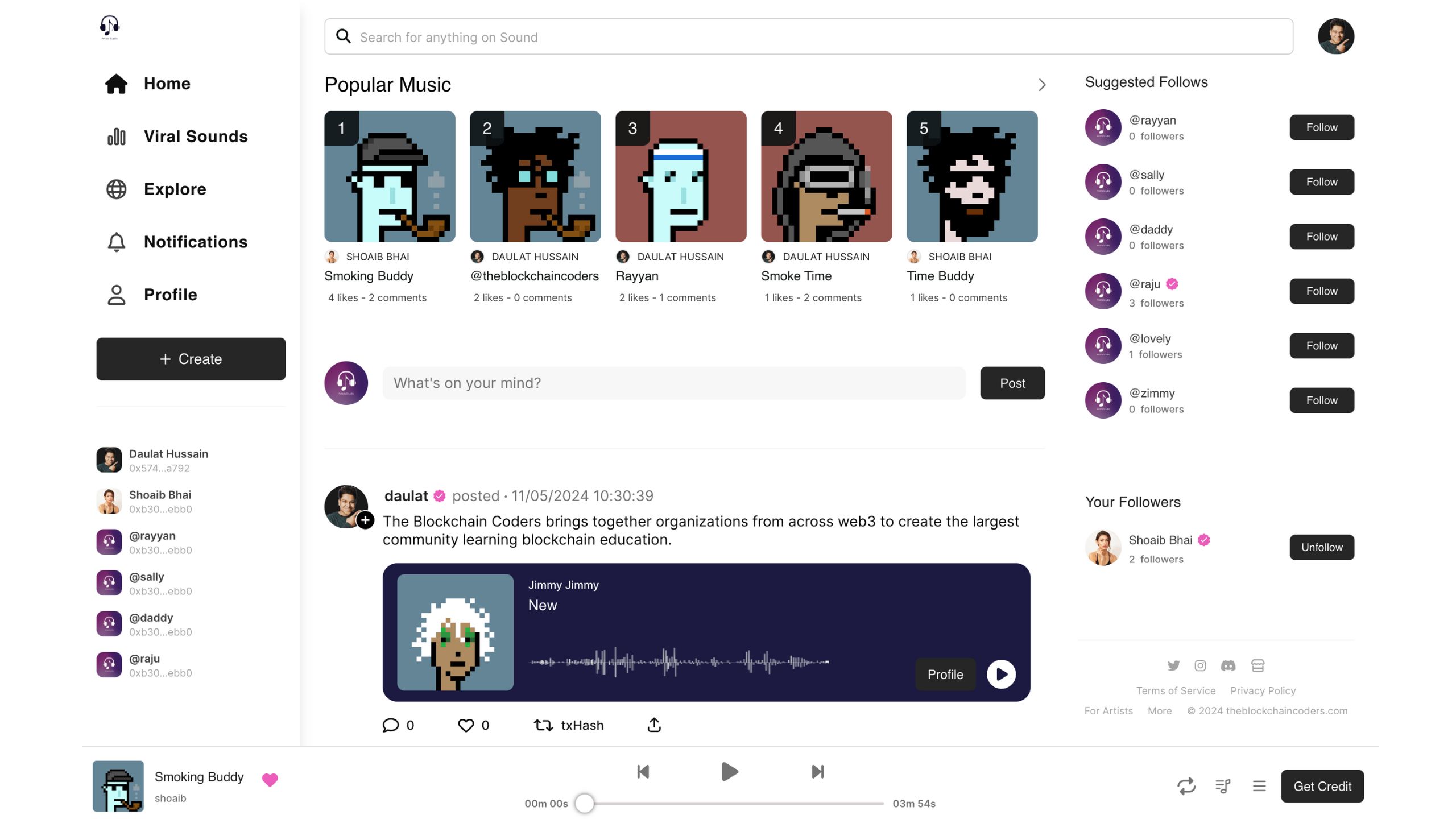This screenshot has width=1456, height=819.
Task: Select Home in the sidebar
Action: pyautogui.click(x=116, y=83)
